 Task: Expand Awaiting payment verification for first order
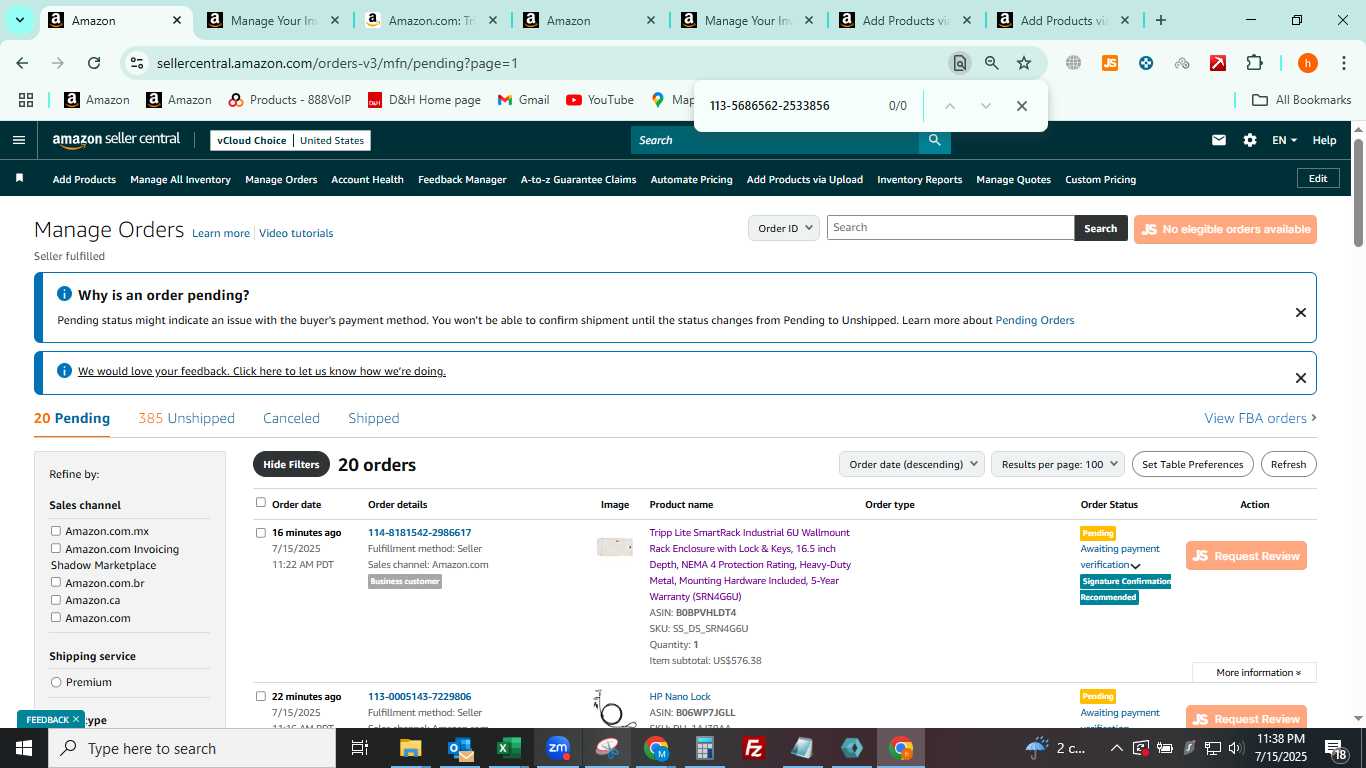[x=1135, y=566]
